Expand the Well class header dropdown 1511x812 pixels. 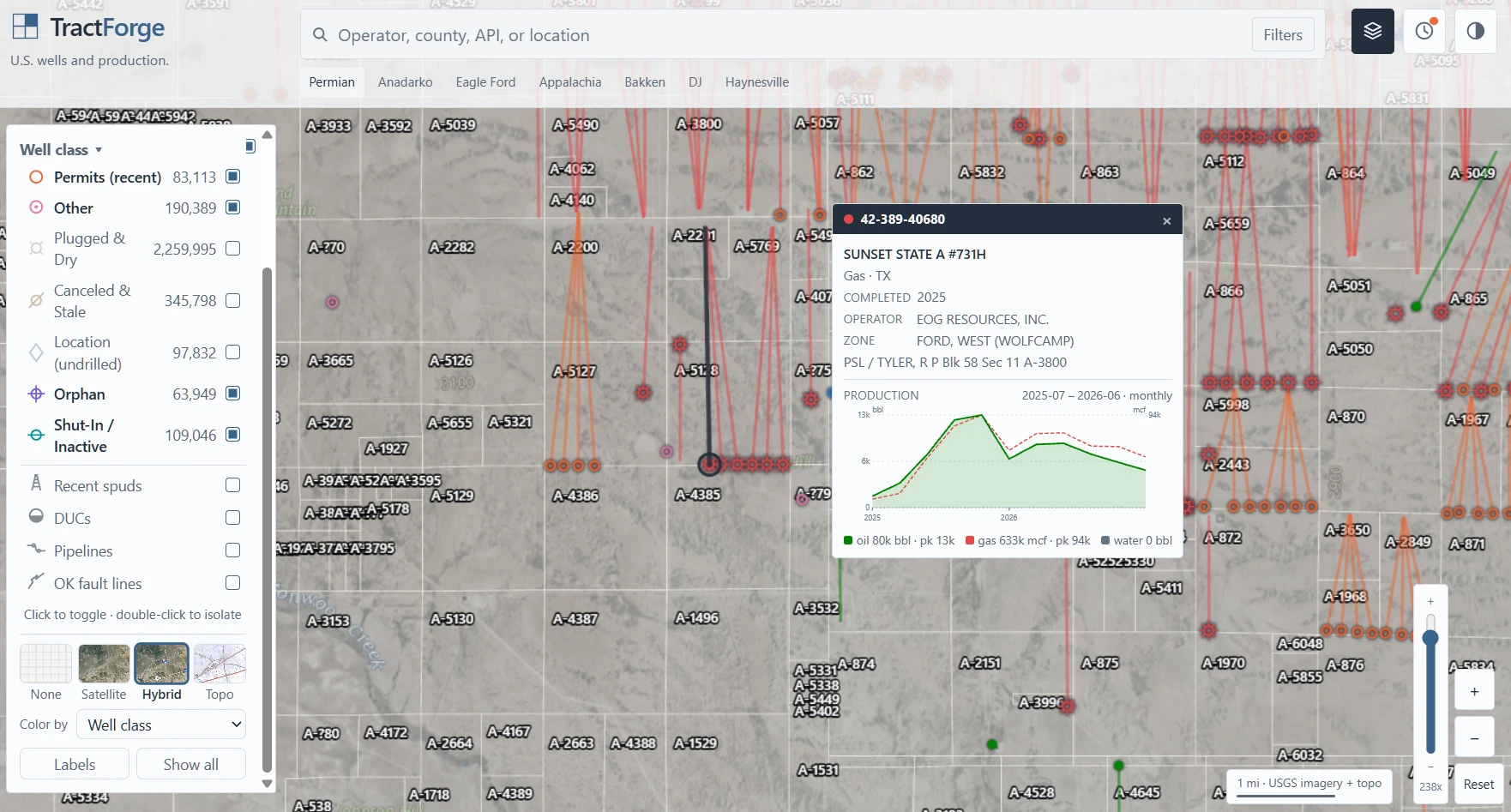click(x=61, y=149)
